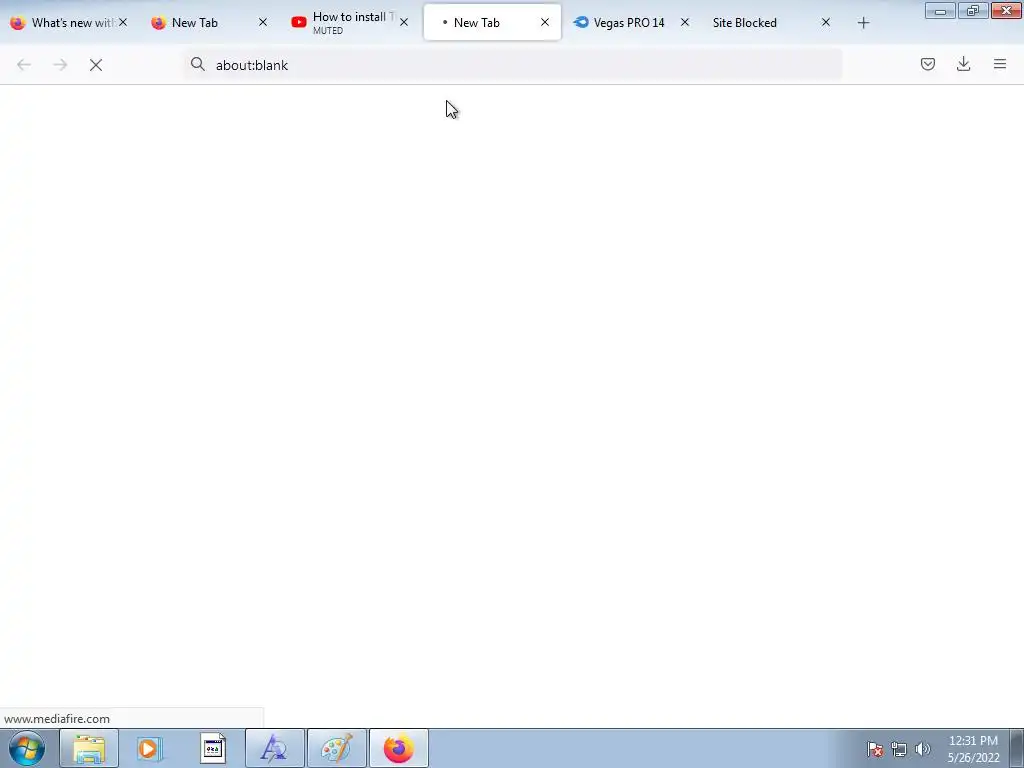Open Windows Explorer from the taskbar
Viewport: 1024px width, 768px height.
tap(89, 748)
